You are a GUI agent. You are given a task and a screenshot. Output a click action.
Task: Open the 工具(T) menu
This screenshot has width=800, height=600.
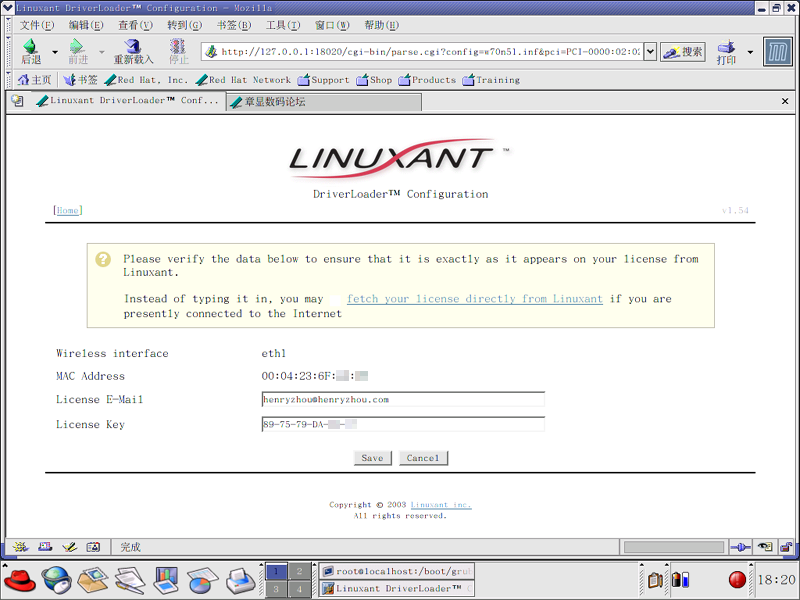coord(283,25)
